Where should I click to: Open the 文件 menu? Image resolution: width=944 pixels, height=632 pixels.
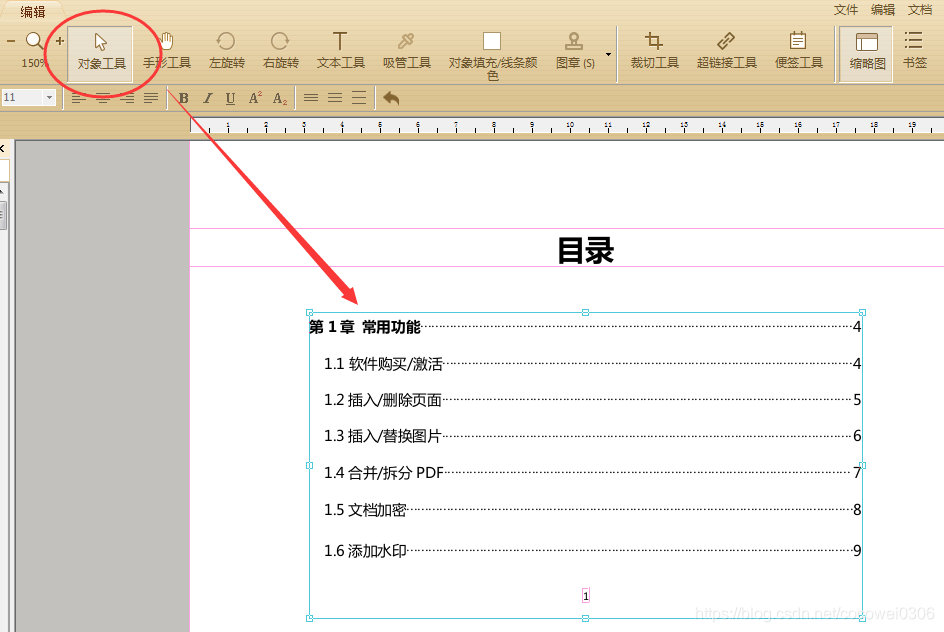click(x=845, y=10)
